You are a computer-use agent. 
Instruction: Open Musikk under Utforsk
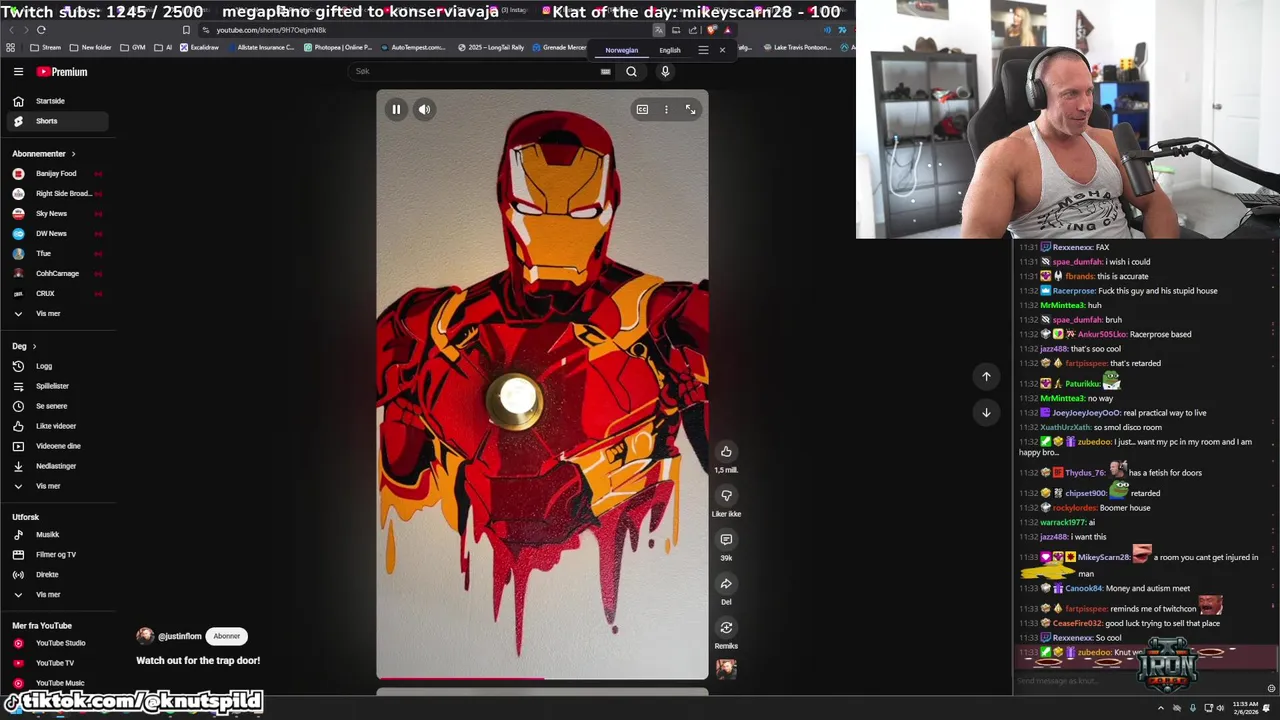[x=56, y=535]
